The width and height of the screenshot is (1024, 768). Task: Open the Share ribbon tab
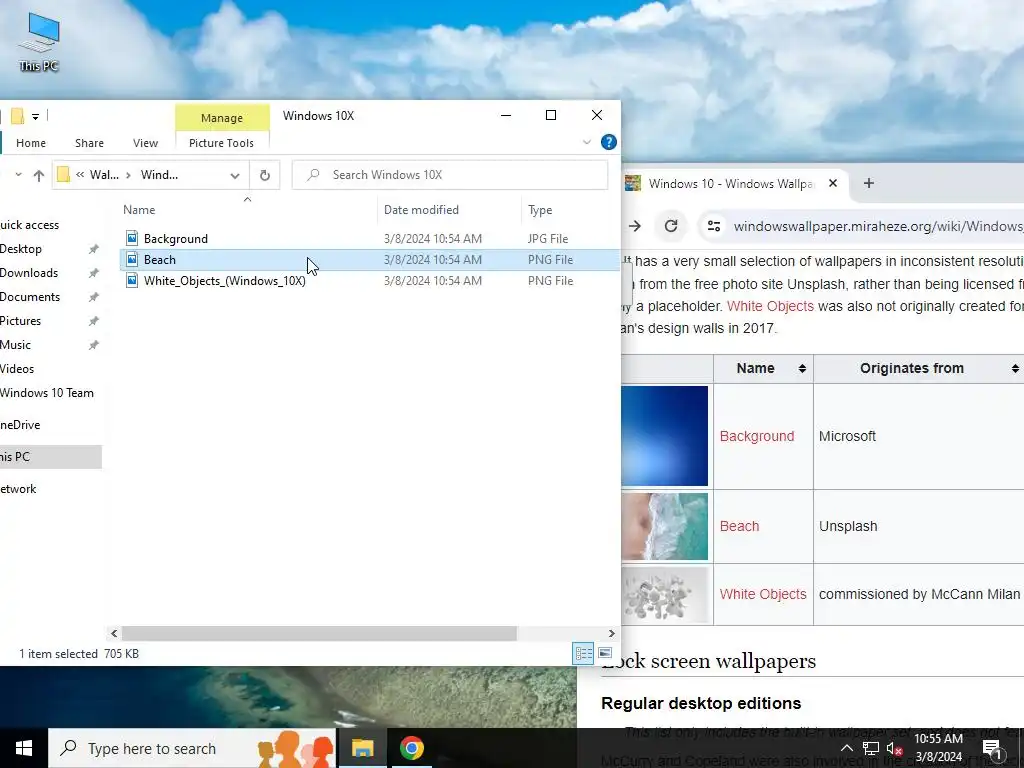coord(89,143)
